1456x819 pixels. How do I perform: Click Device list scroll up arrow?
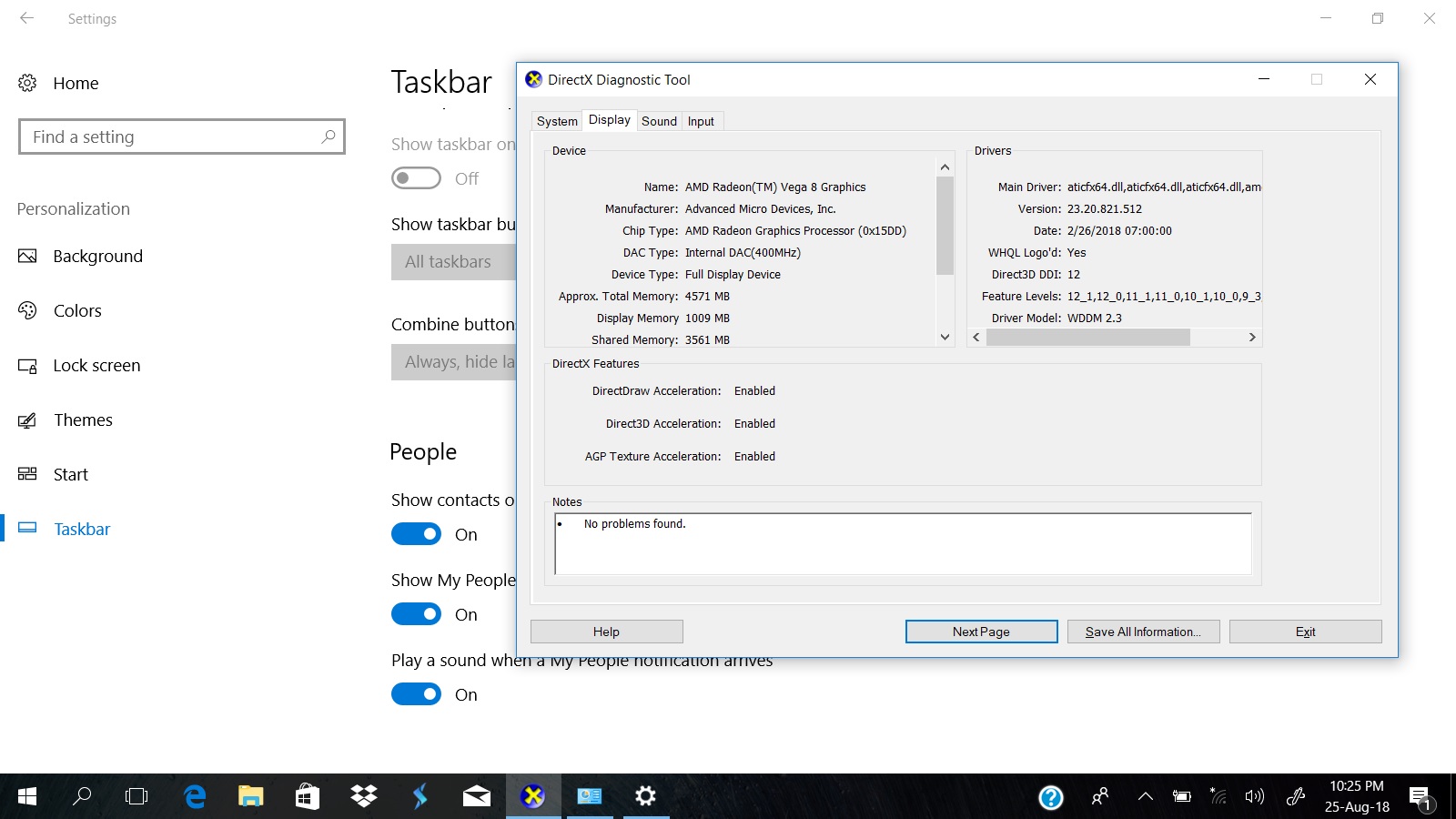[945, 167]
